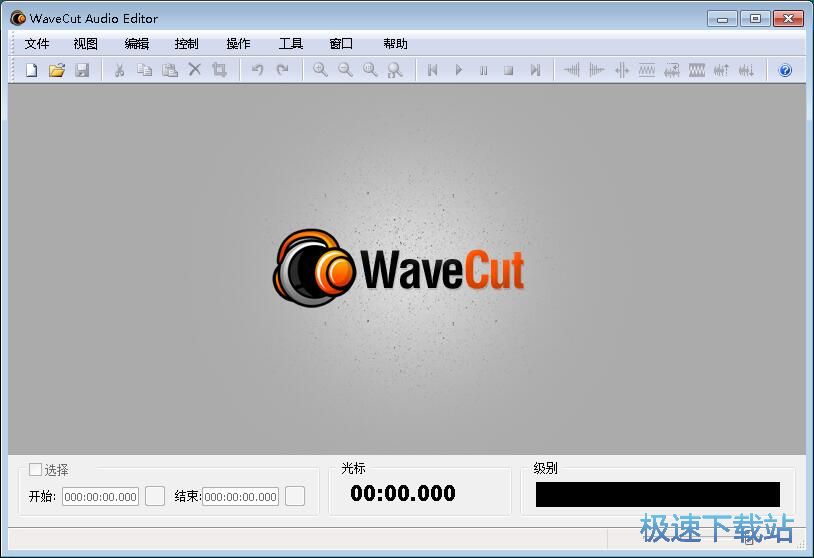Cut selection with the scissors icon
This screenshot has height=558, width=814.
(119, 70)
